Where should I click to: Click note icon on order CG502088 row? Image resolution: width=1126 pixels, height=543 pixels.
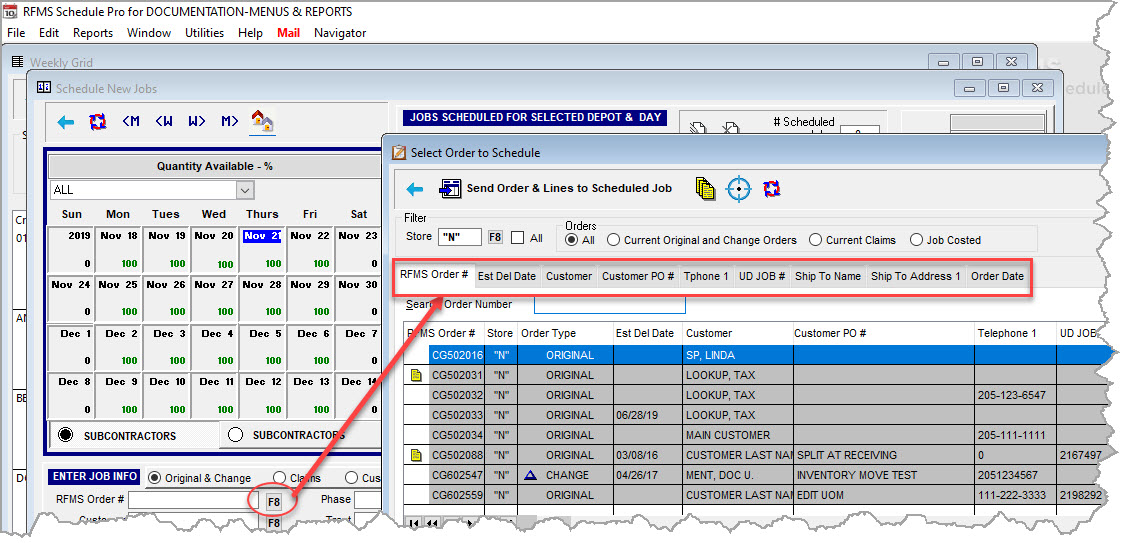(416, 455)
